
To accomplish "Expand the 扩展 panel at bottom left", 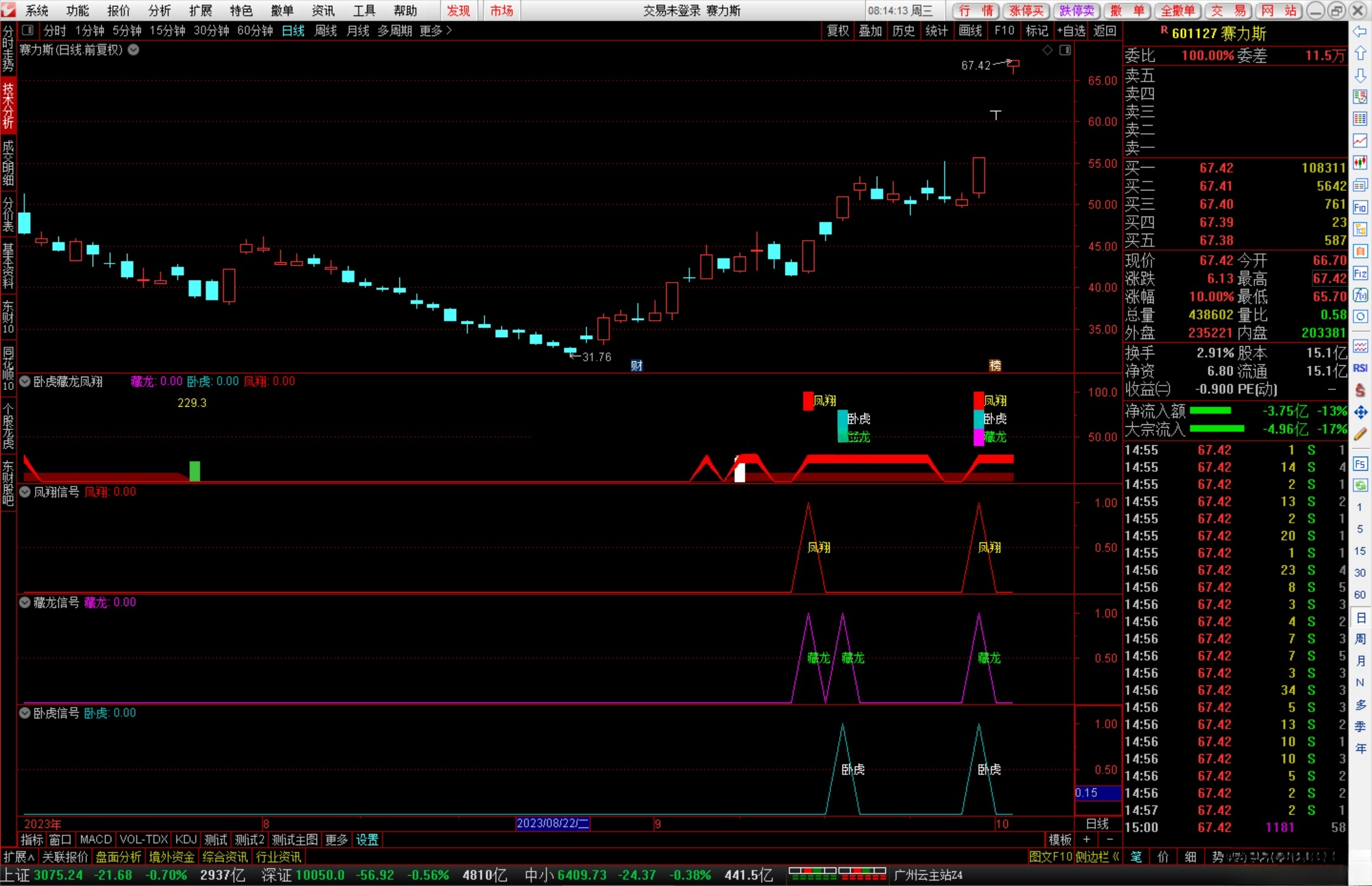I will (x=18, y=857).
